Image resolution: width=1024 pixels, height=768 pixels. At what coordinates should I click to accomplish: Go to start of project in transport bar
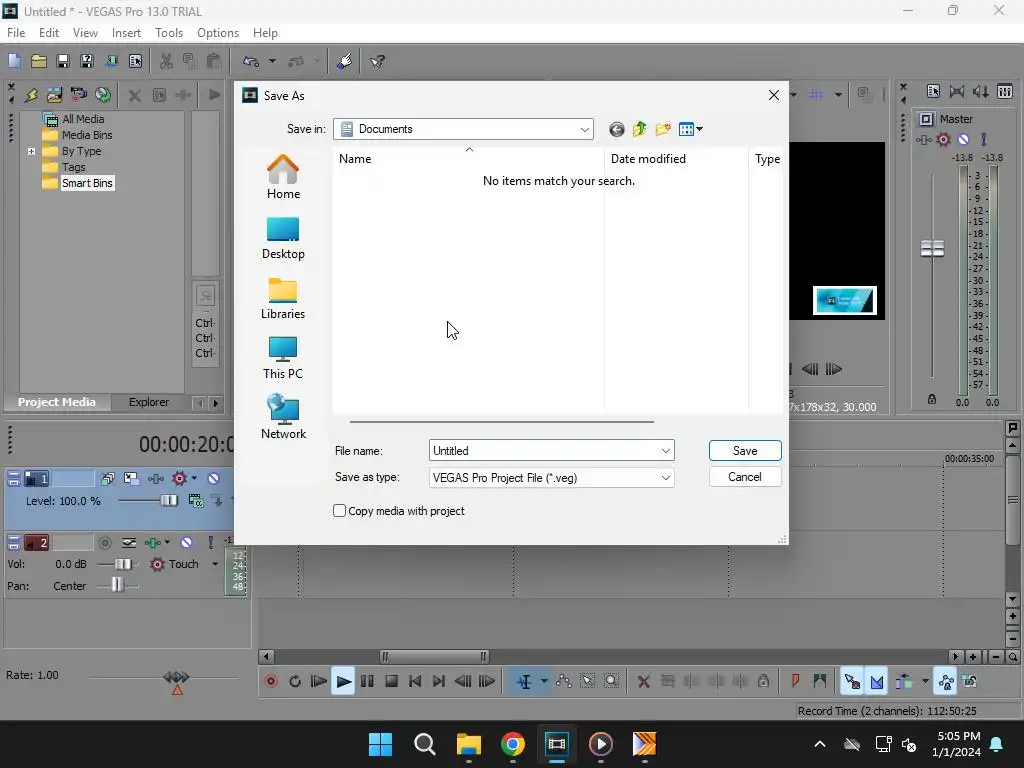pyautogui.click(x=415, y=682)
